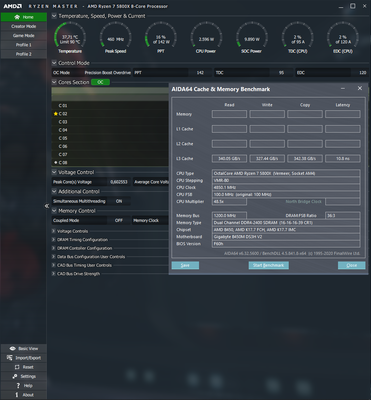The width and height of the screenshot is (371, 400).
Task: Click the Temperature gauge
Action: click(70, 38)
